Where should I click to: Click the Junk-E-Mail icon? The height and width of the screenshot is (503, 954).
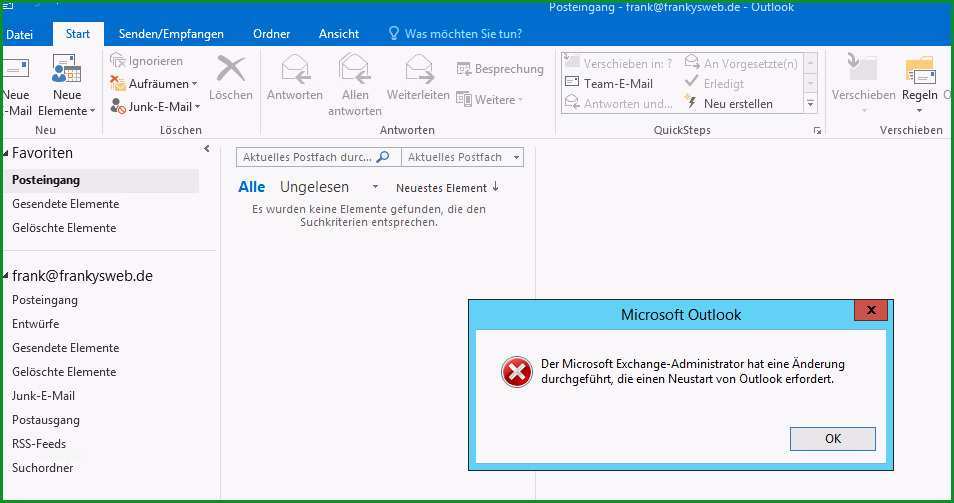pyautogui.click(x=117, y=106)
